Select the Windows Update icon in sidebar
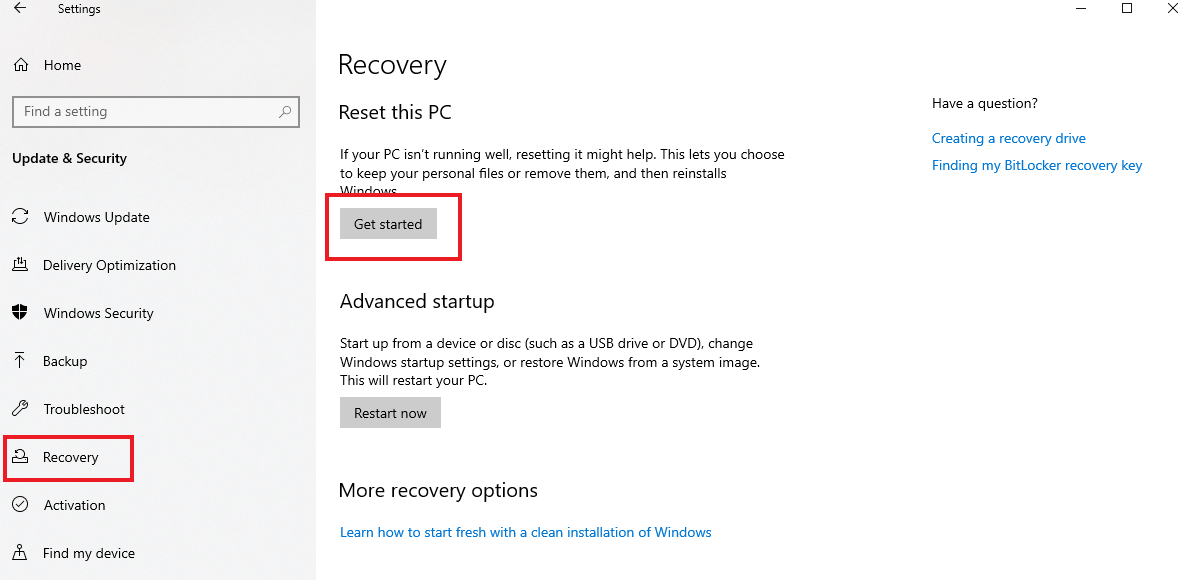This screenshot has height=580, width=1186. pos(22,217)
